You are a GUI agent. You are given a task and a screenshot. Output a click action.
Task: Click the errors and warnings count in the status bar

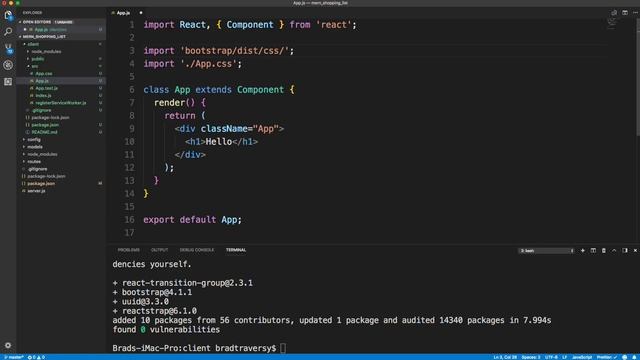click(36, 357)
